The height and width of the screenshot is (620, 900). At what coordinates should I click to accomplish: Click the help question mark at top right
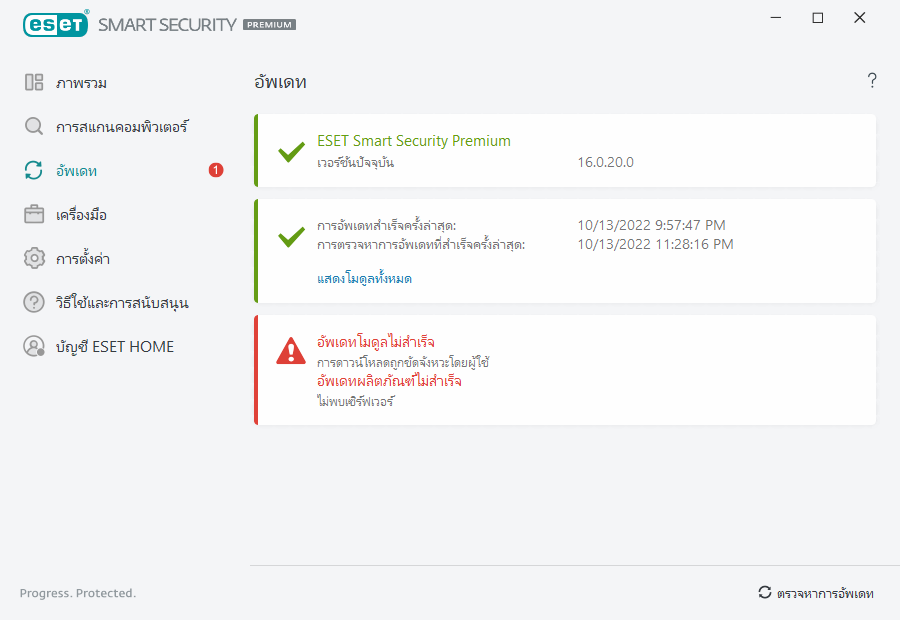click(x=872, y=82)
